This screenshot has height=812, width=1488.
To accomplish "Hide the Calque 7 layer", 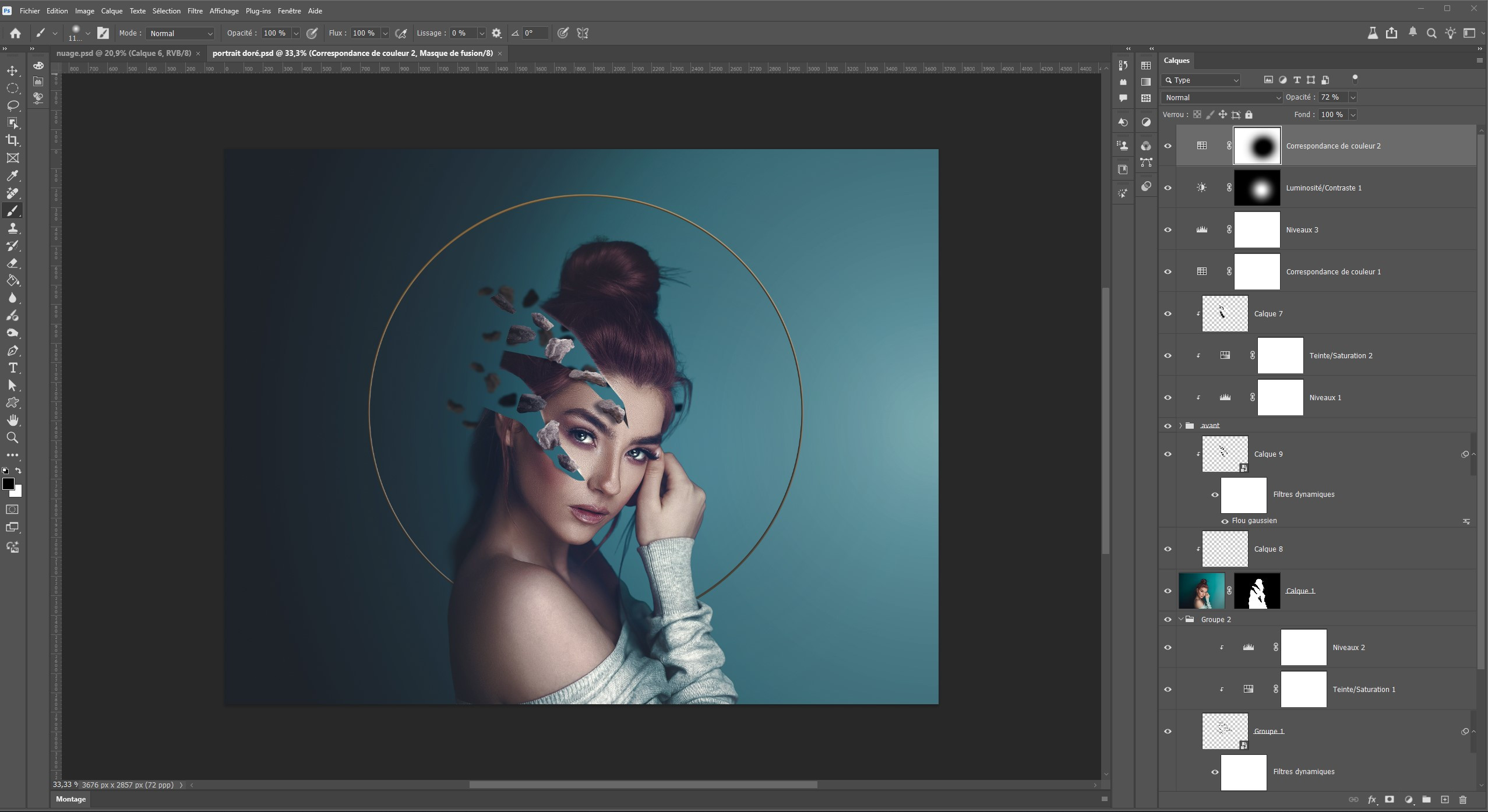I will coord(1168,314).
